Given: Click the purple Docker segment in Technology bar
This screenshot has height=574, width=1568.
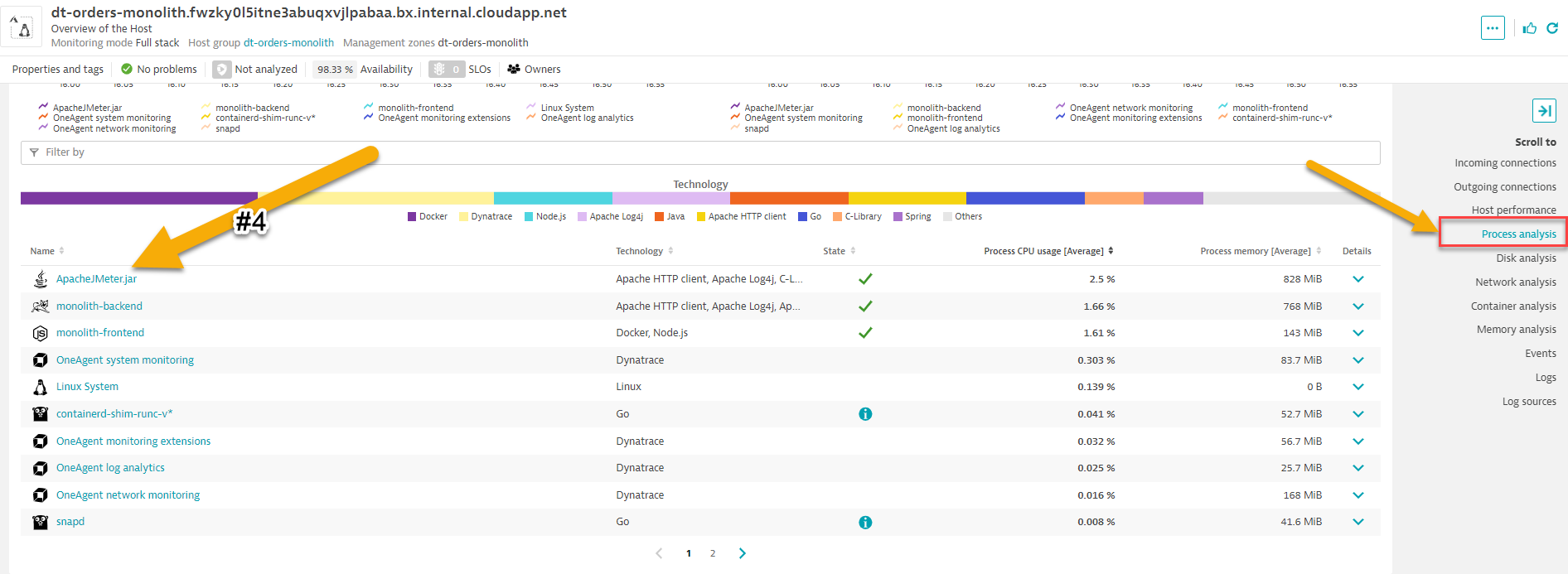Looking at the screenshot, I should pos(138,198).
